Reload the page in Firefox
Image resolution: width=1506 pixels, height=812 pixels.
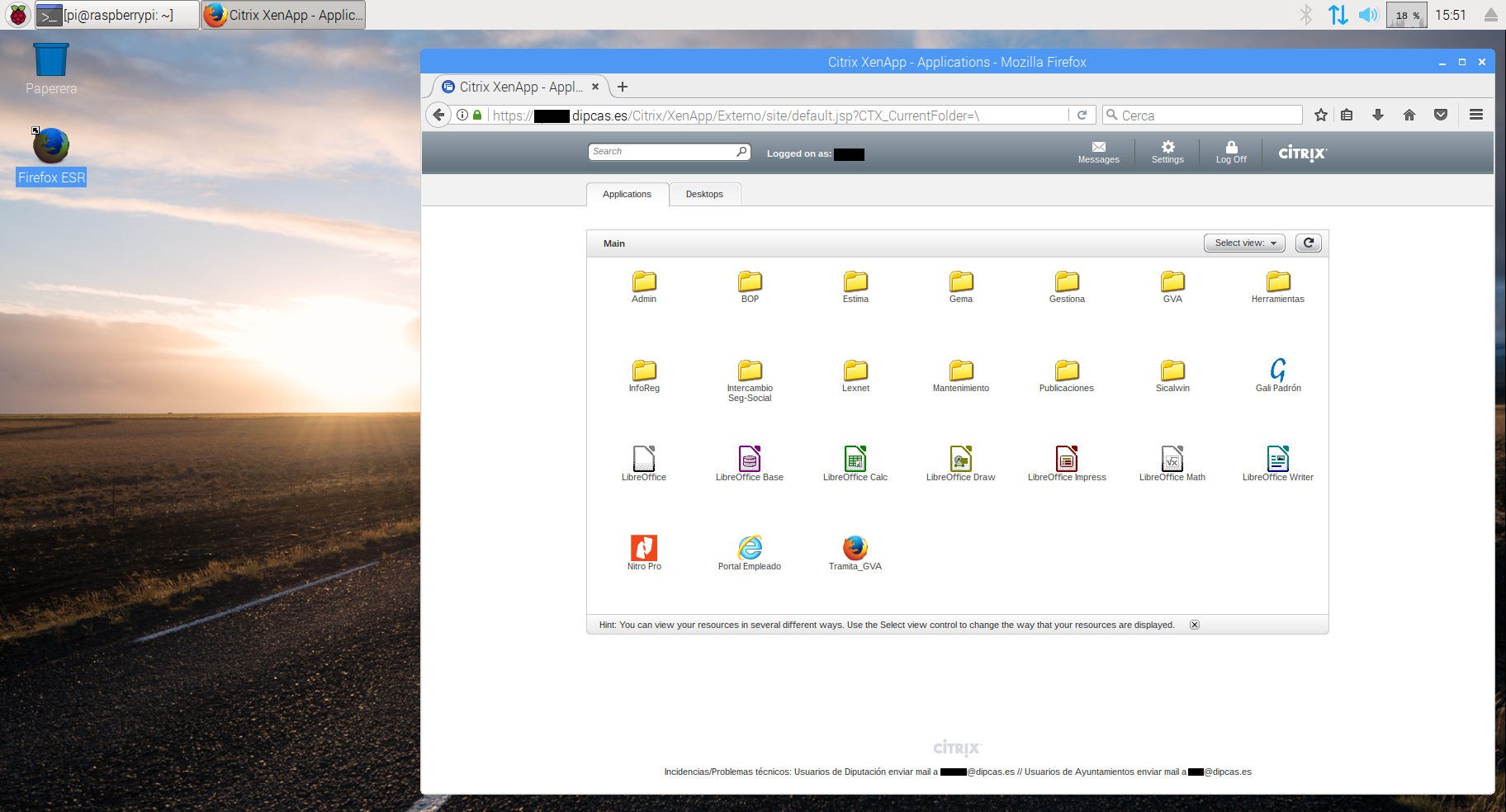click(x=1082, y=116)
